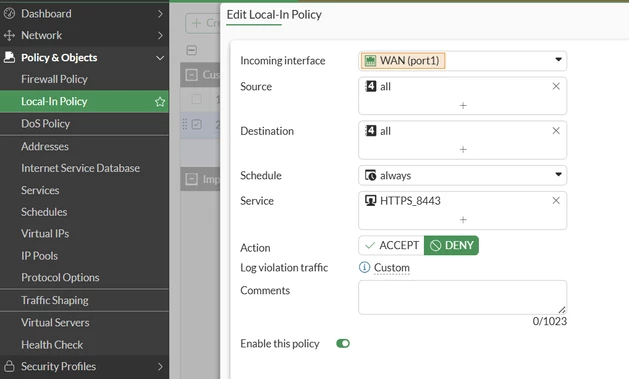Select the Local-In Policy menu item

click(x=84, y=101)
